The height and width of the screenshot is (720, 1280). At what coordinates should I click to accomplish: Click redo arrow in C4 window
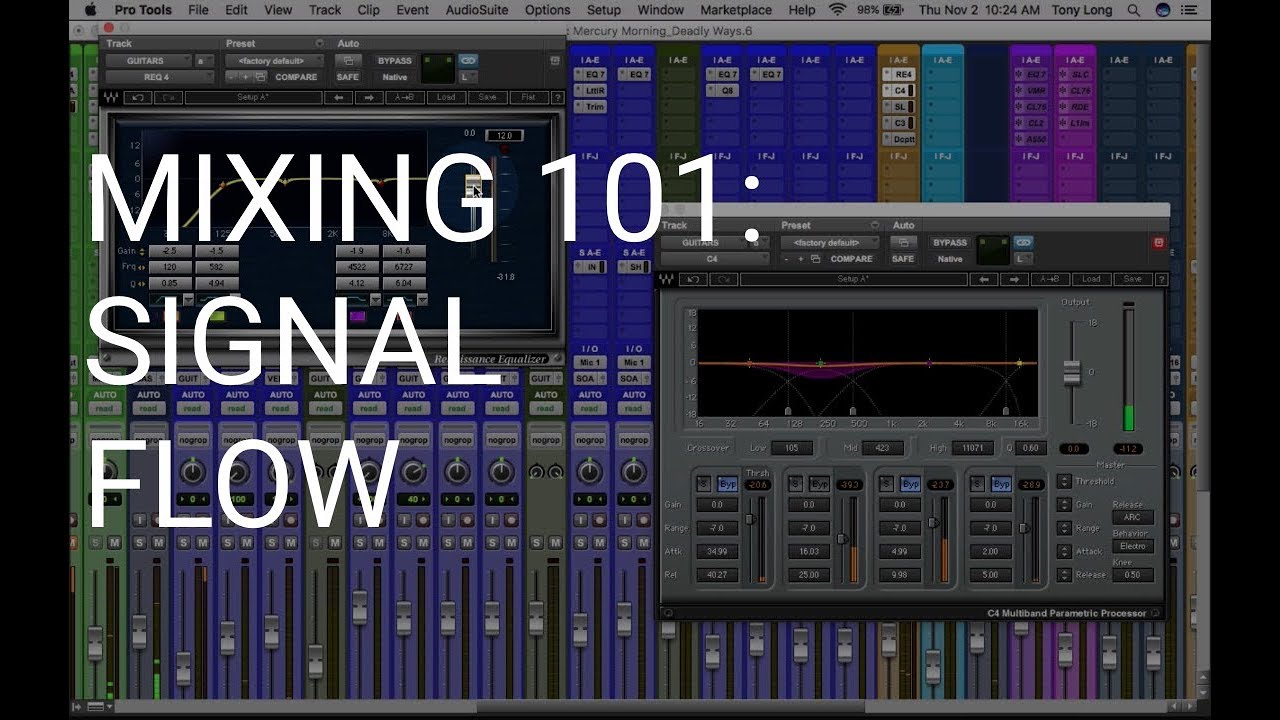723,279
